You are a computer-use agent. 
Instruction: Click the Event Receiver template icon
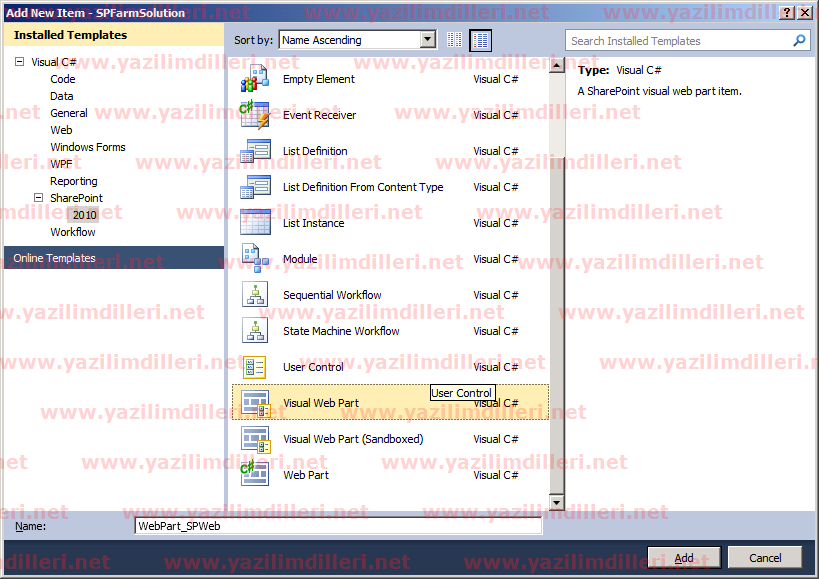click(x=255, y=115)
